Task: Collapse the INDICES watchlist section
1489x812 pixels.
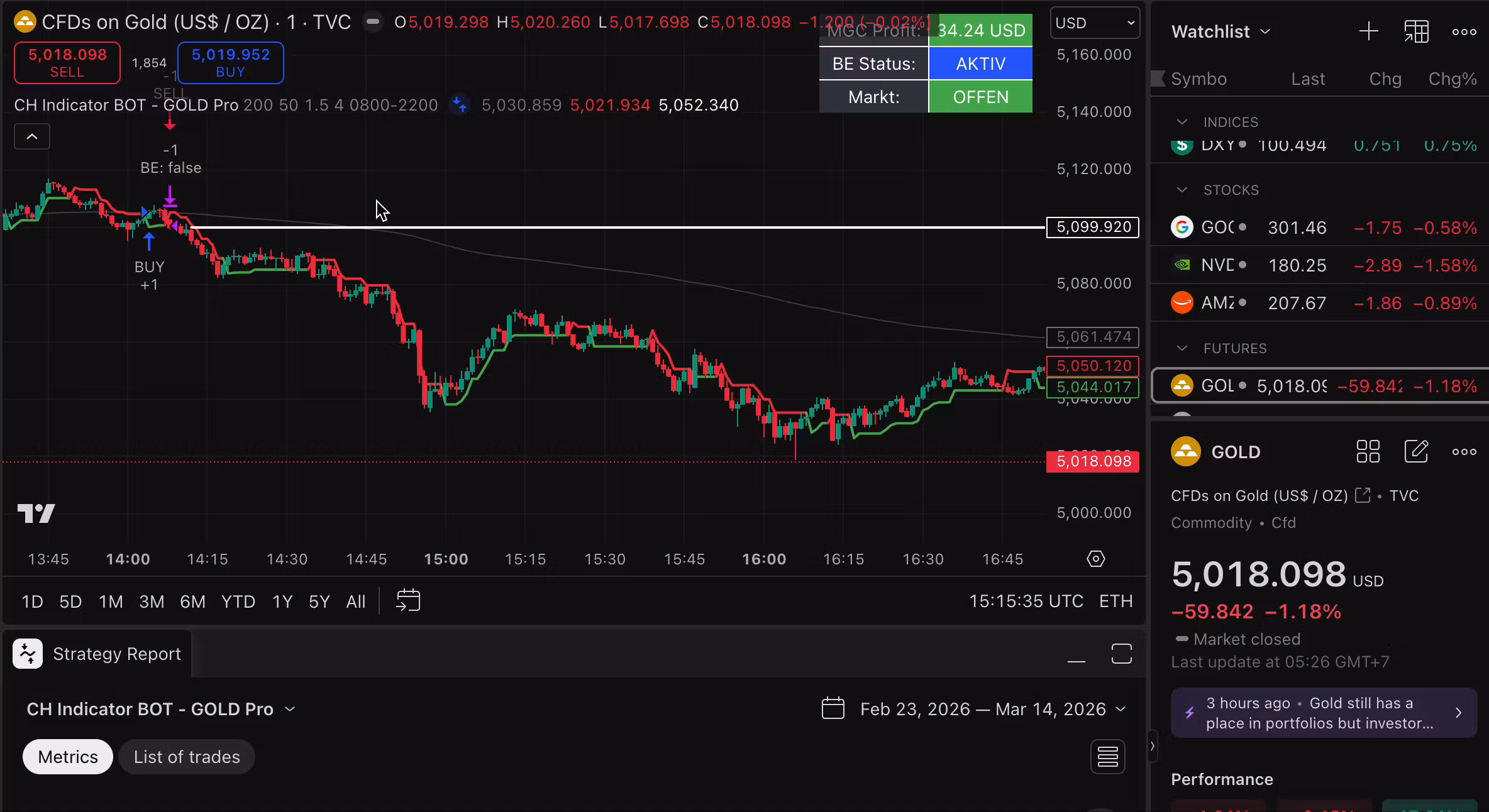Action: (1181, 121)
